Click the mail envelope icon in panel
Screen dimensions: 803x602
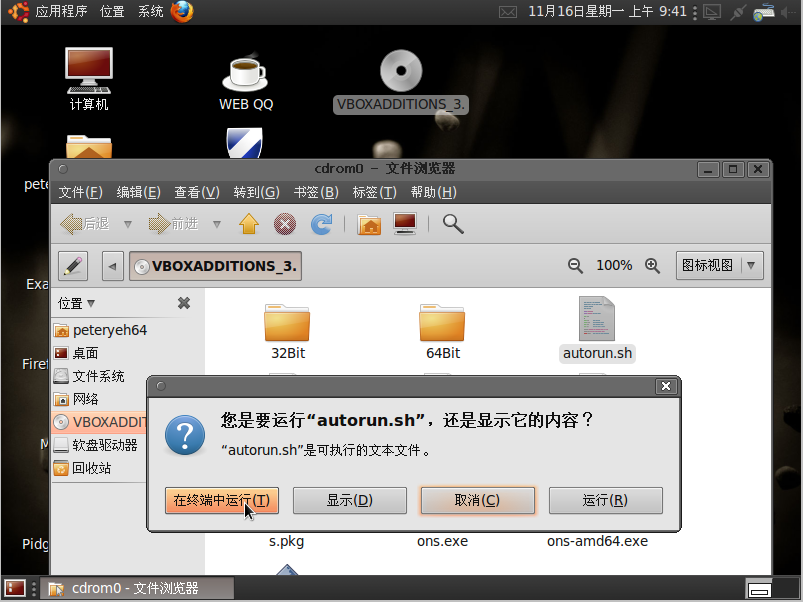tap(508, 12)
